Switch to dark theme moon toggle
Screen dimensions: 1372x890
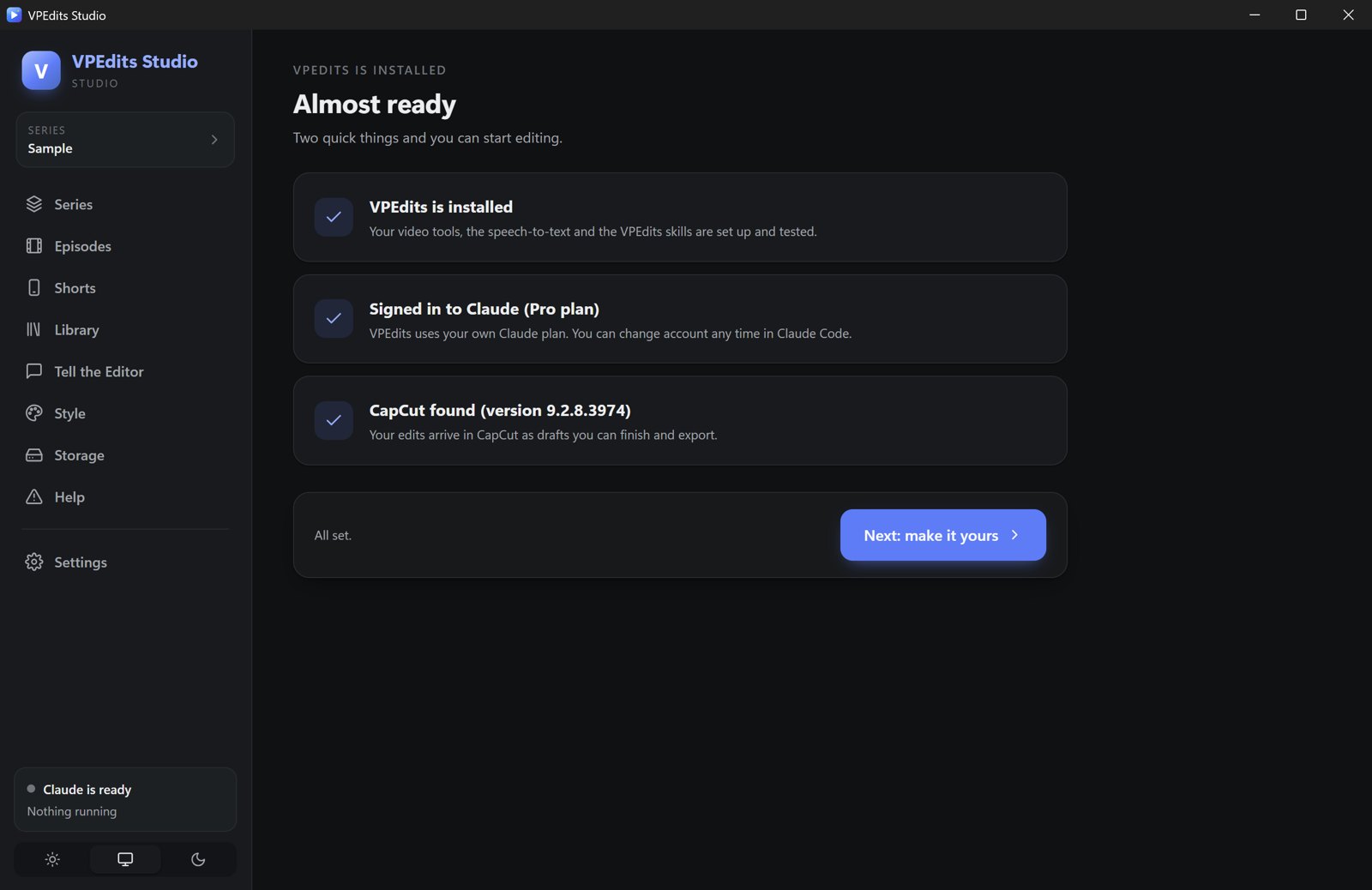(x=198, y=859)
